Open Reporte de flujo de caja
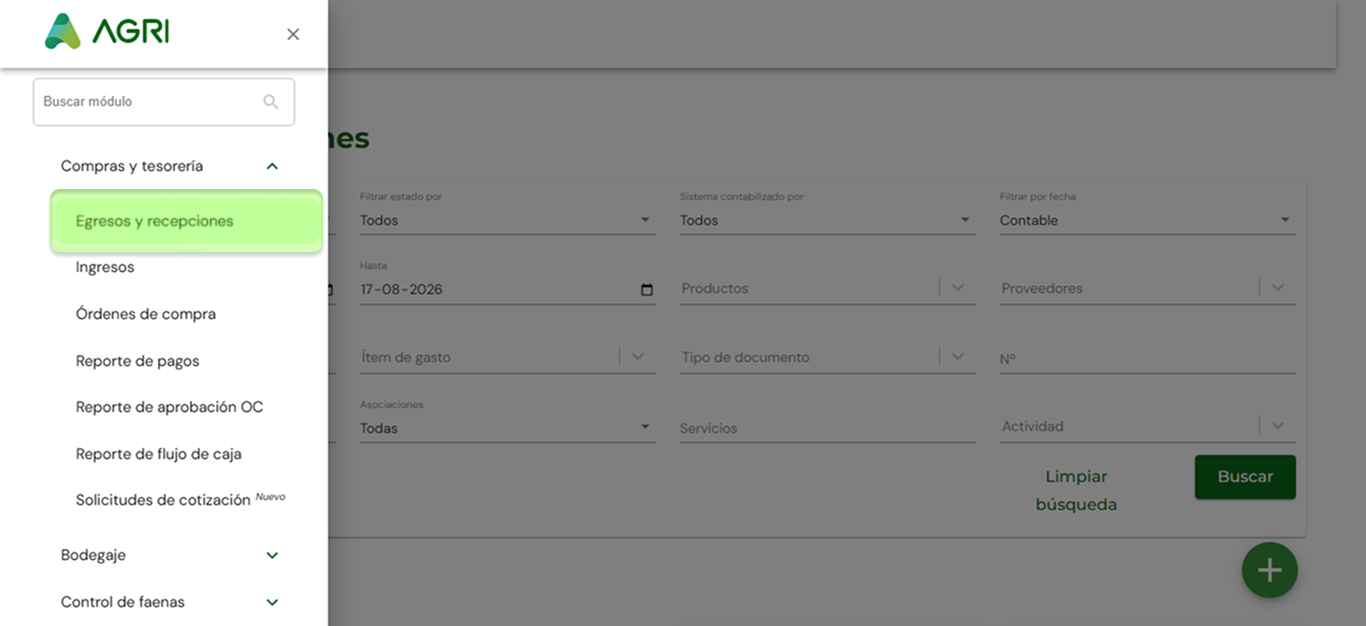The image size is (1366, 626). (x=159, y=454)
